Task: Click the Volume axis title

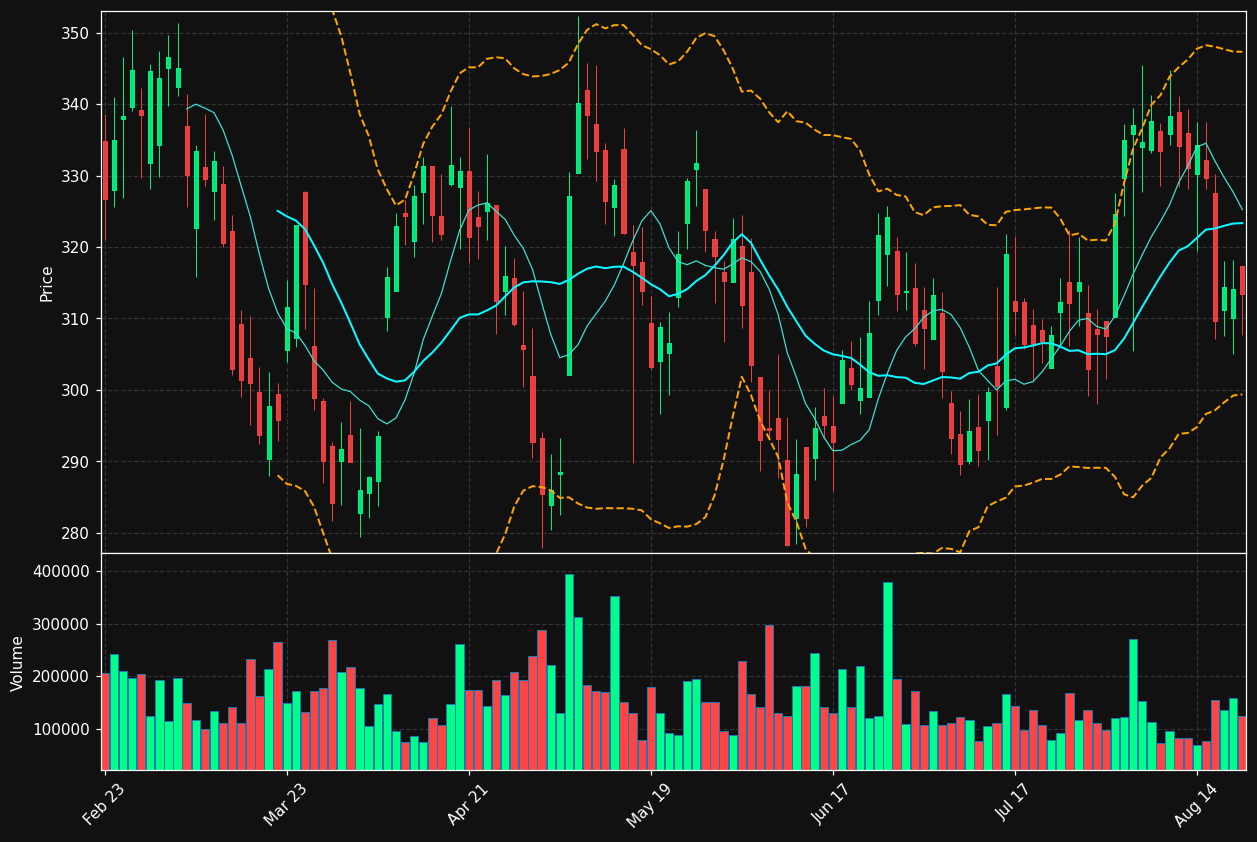Action: point(18,663)
